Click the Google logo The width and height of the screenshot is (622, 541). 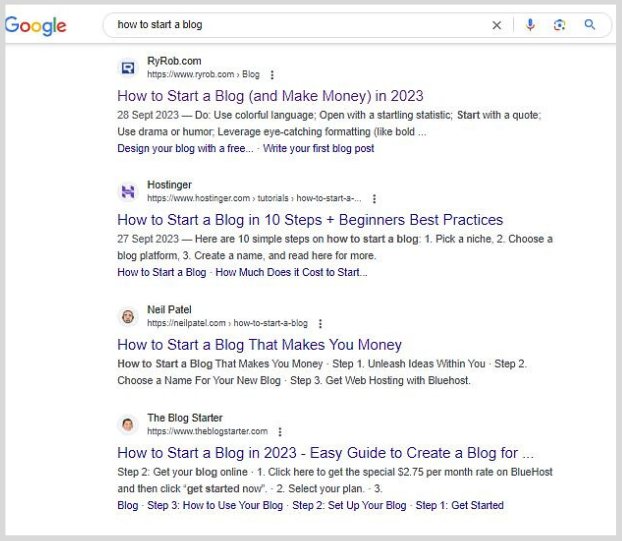click(x=35, y=25)
